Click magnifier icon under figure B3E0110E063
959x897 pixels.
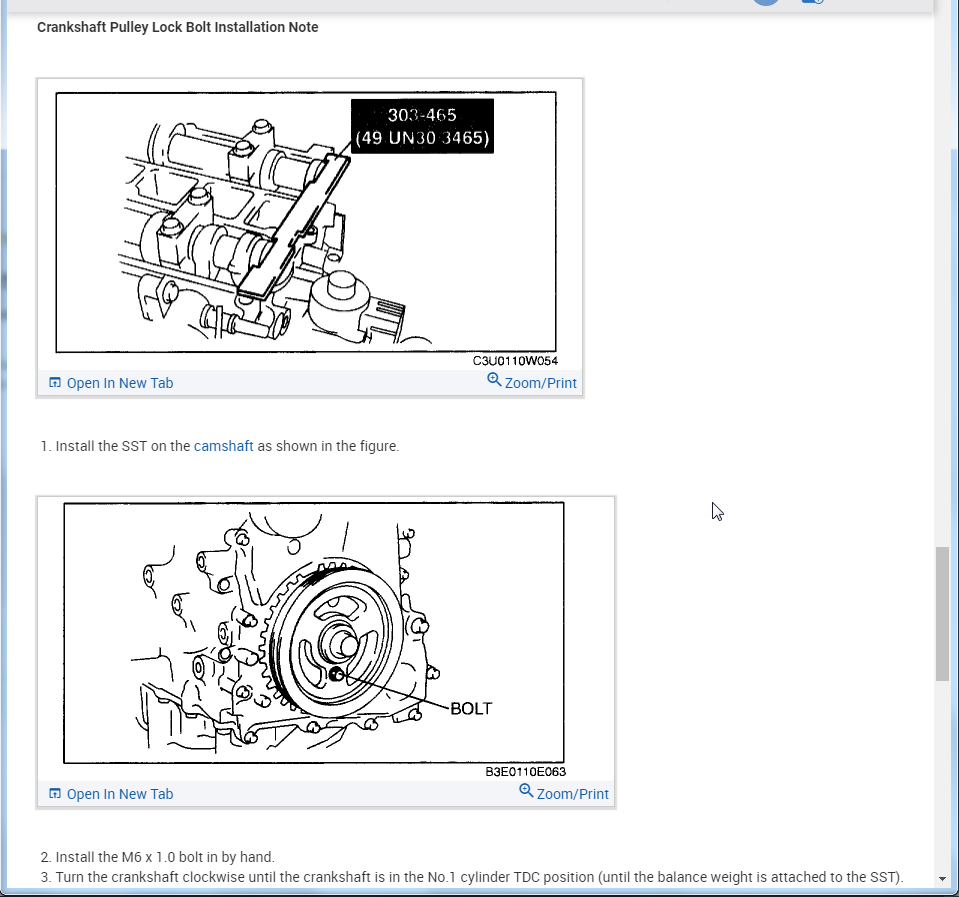coord(526,791)
